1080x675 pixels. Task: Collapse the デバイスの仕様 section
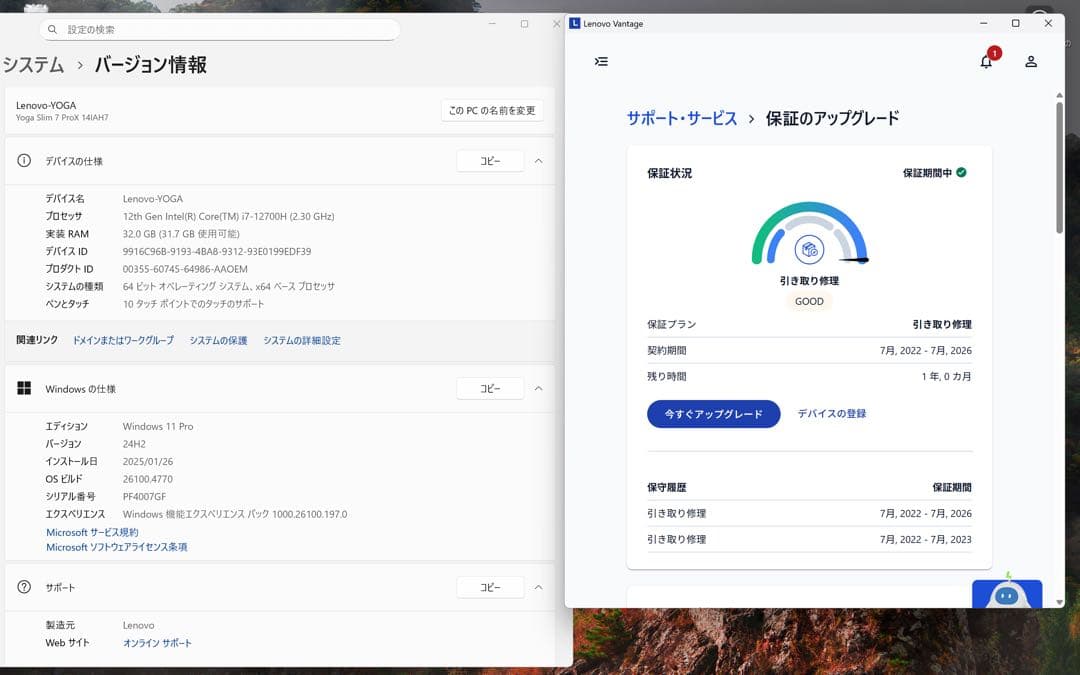pos(538,160)
